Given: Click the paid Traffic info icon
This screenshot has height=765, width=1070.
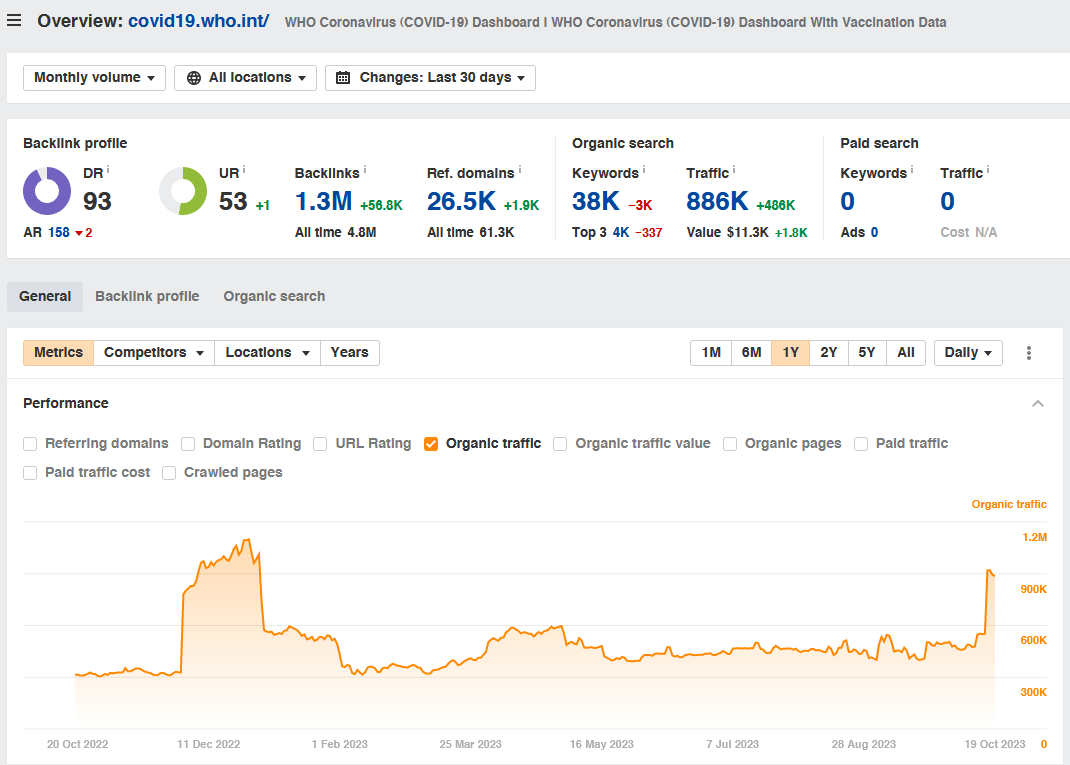Looking at the screenshot, I should coord(987,169).
